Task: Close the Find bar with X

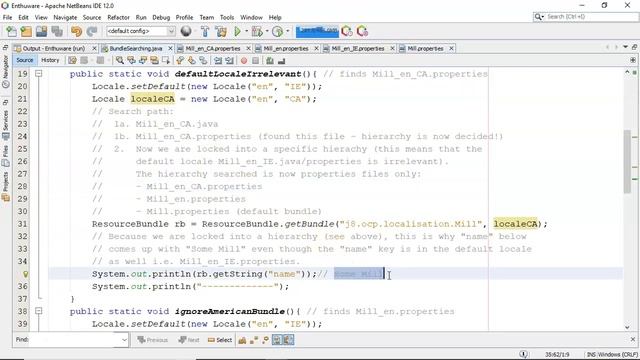Action: [x=633, y=339]
